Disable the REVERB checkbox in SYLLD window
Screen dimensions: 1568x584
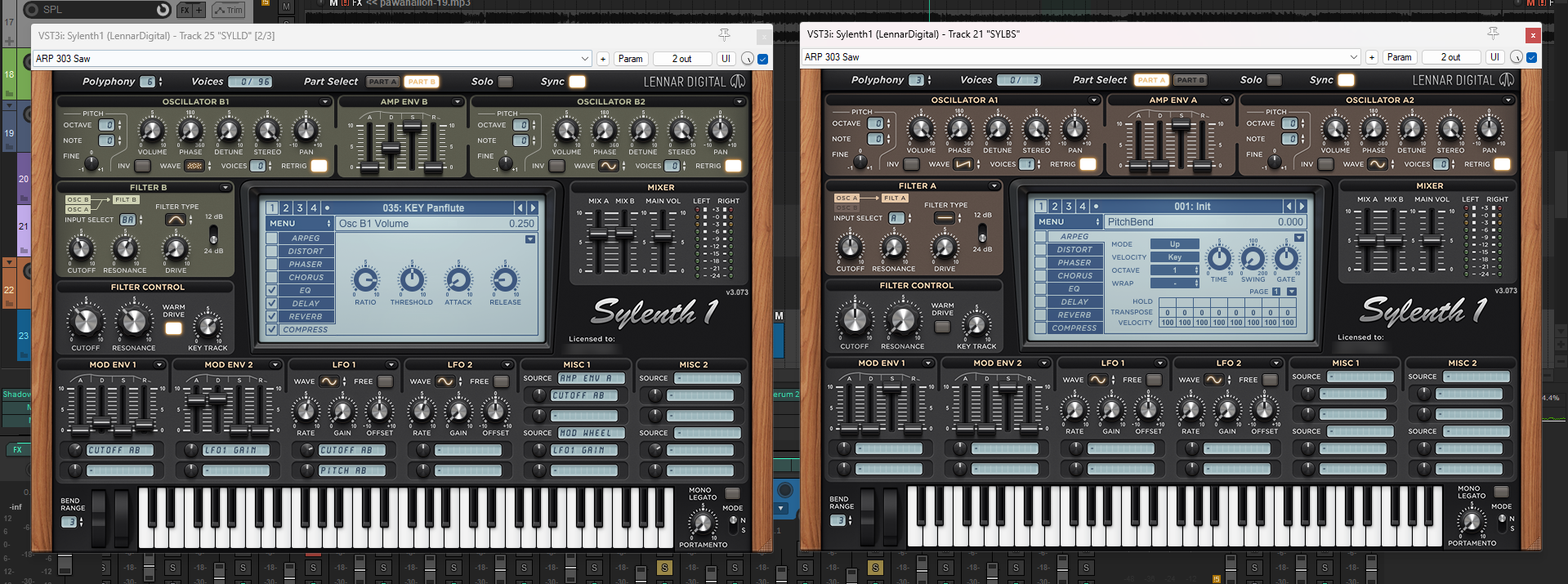tap(272, 317)
